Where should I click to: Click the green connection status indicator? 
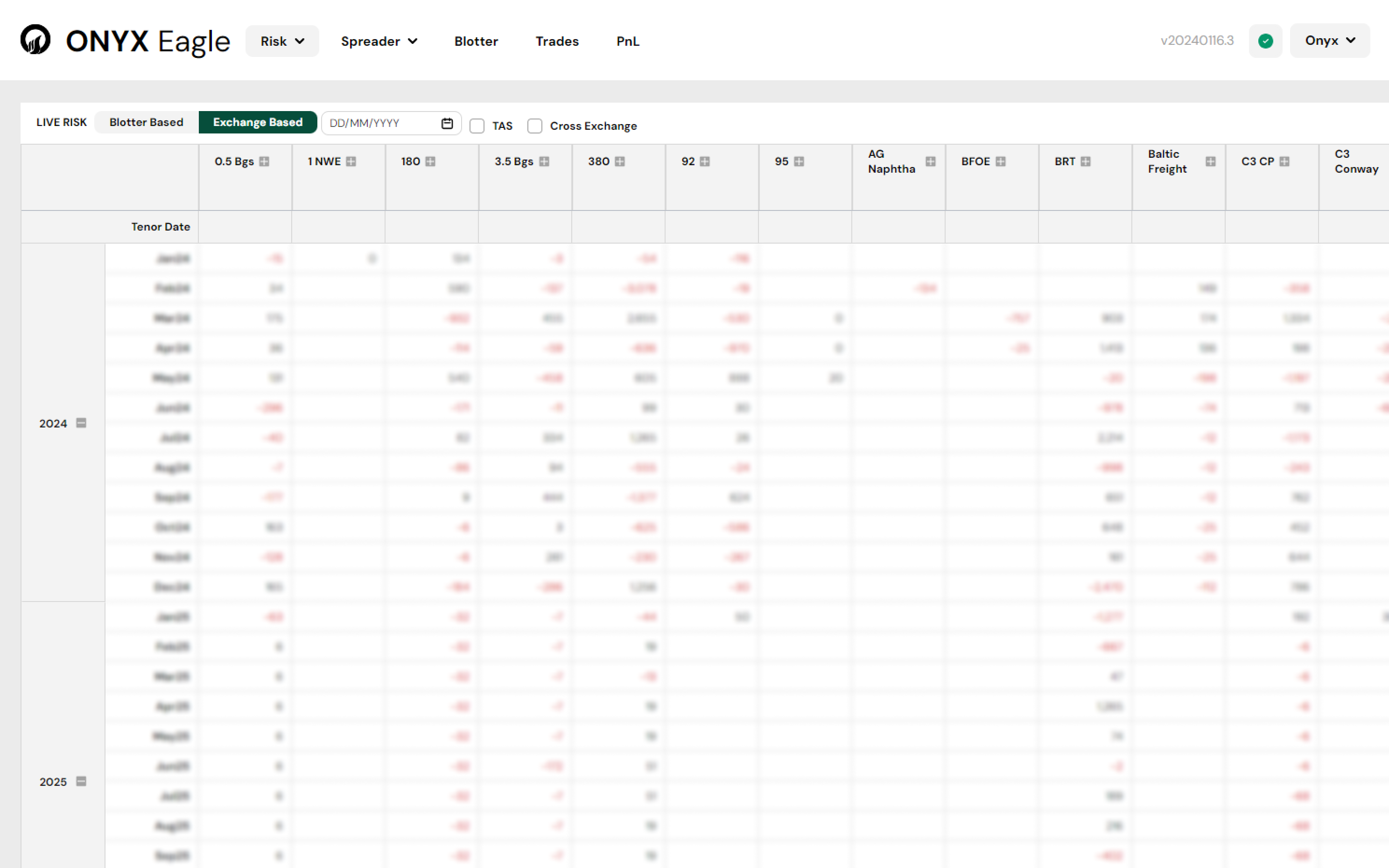[1265, 41]
